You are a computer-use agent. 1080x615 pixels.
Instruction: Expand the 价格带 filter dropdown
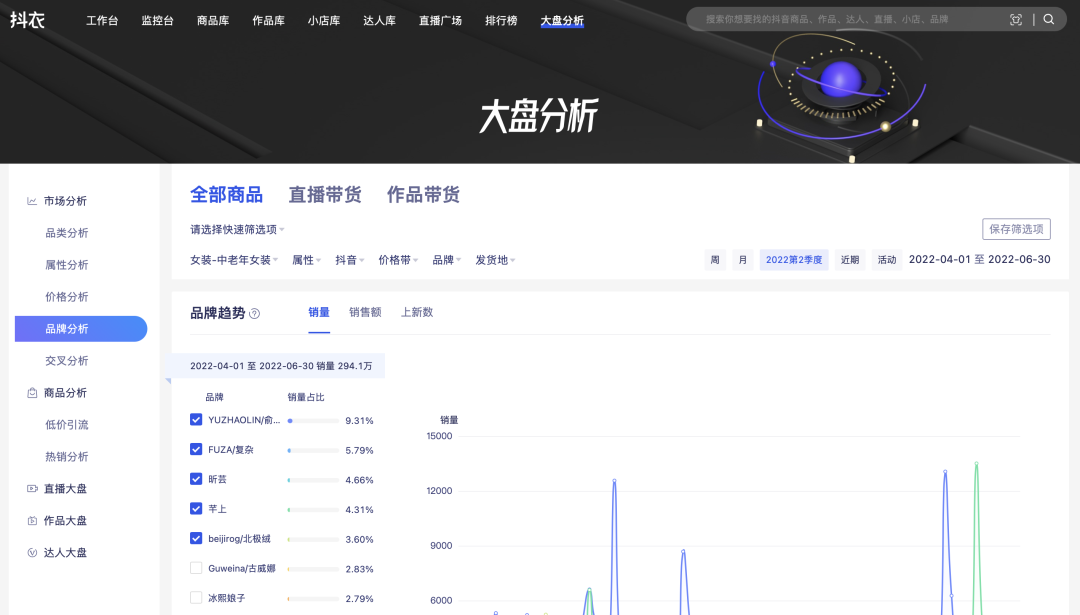tap(398, 260)
